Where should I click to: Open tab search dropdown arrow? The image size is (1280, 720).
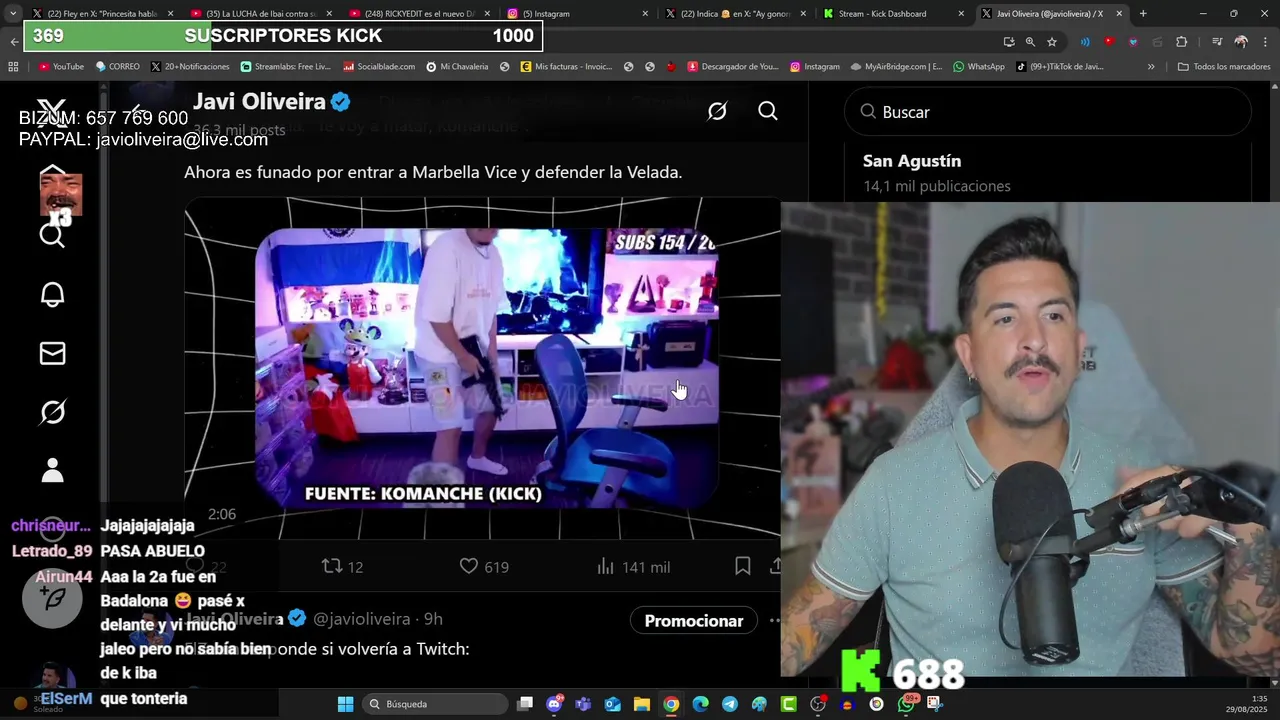pos(12,14)
